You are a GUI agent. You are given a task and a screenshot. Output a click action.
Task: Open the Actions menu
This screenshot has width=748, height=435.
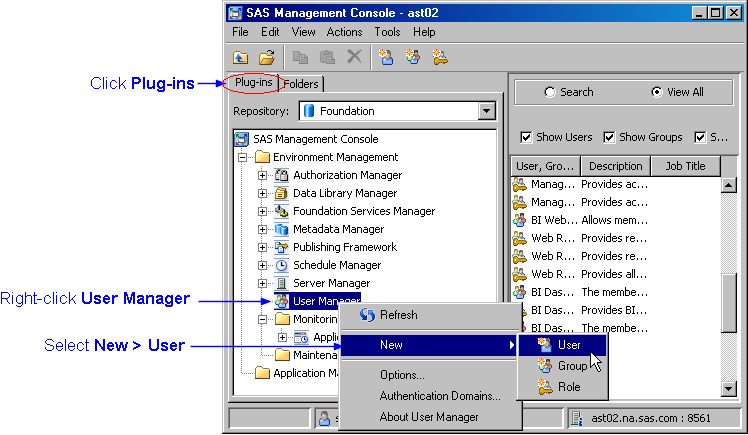[343, 32]
